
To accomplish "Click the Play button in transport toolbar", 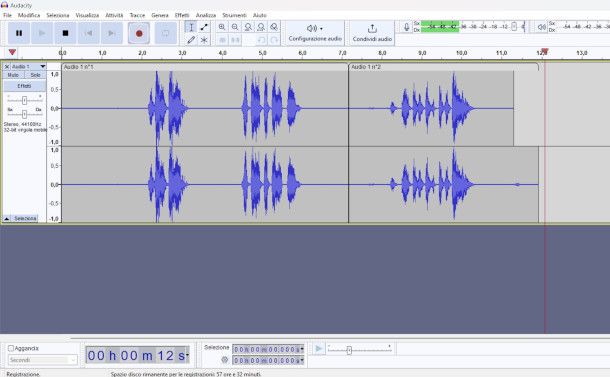I will point(42,33).
